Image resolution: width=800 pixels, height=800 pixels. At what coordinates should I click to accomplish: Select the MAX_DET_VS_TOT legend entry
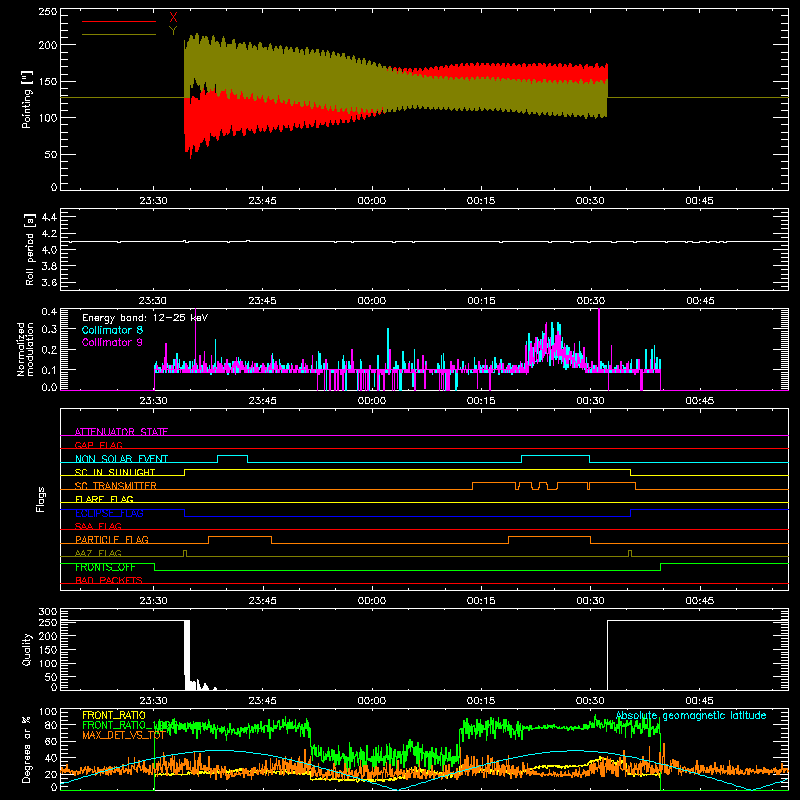pyautogui.click(x=123, y=735)
